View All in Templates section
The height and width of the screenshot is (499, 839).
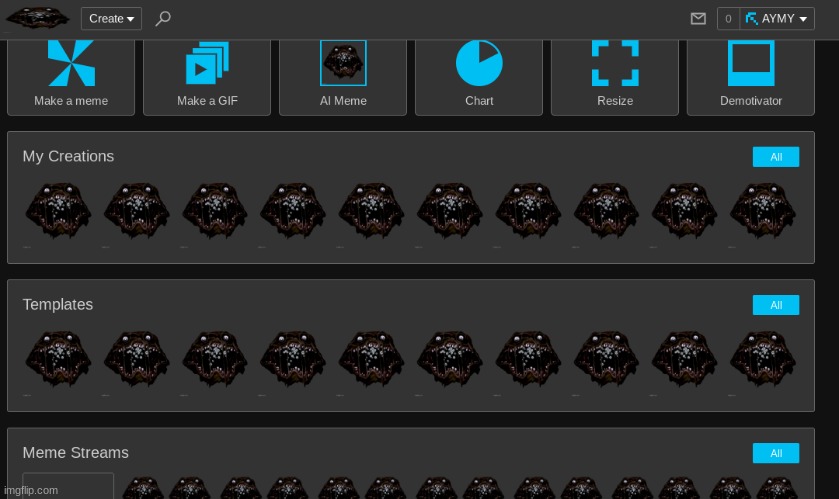click(775, 305)
